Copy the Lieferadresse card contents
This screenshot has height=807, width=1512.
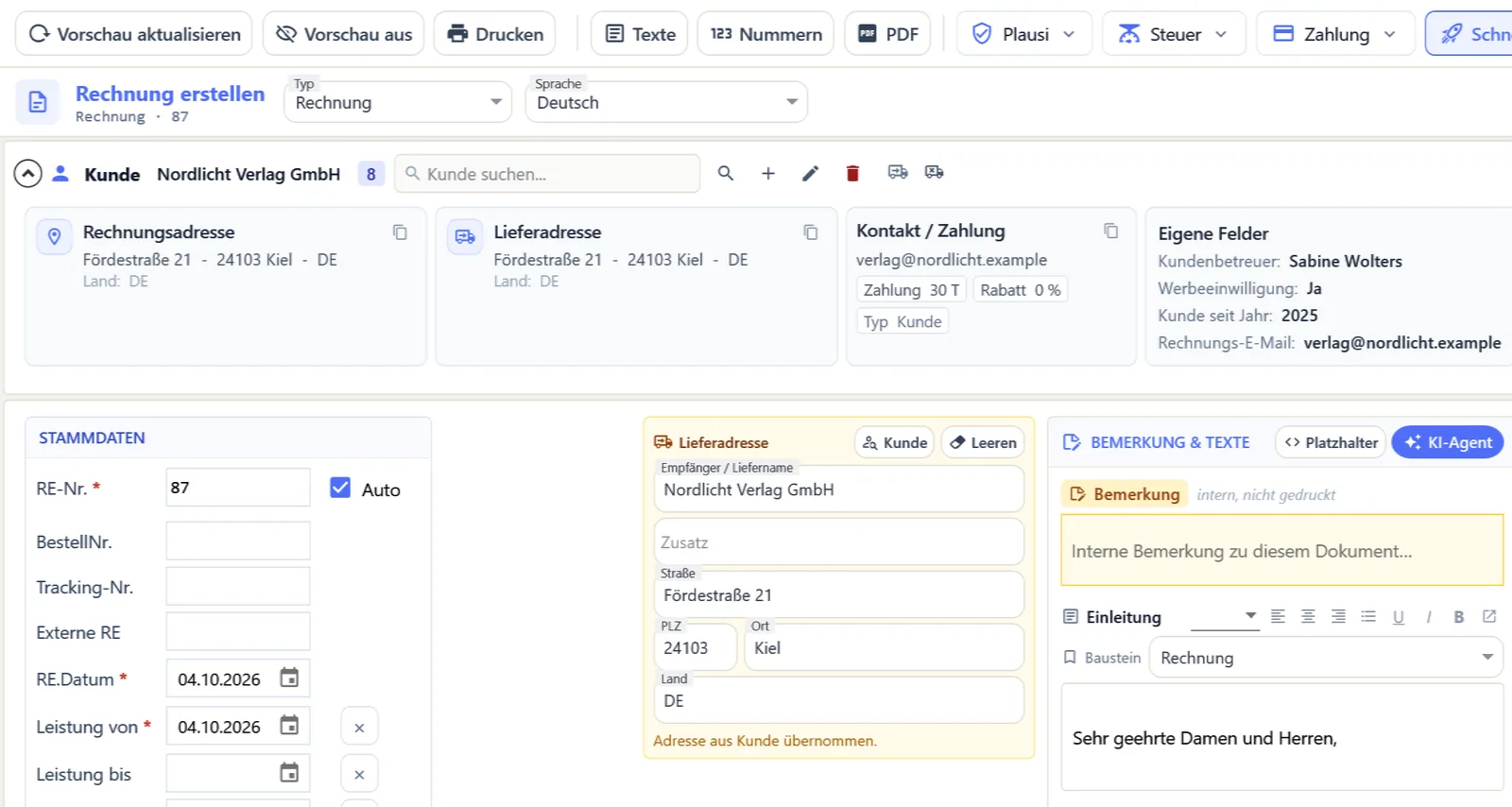pos(811,232)
